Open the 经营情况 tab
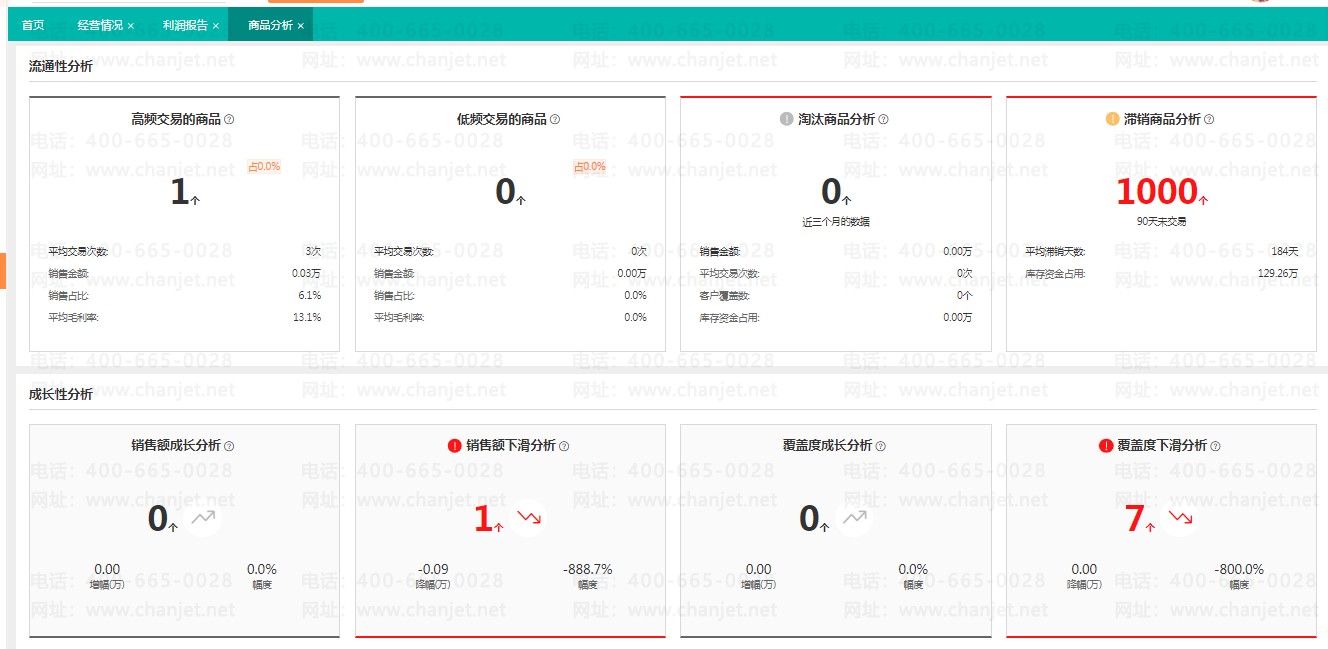Viewport: 1328px width, 649px height. click(100, 25)
